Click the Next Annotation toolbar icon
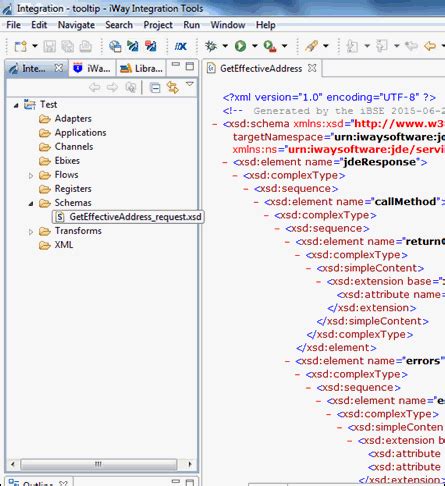 pyautogui.click(x=352, y=46)
